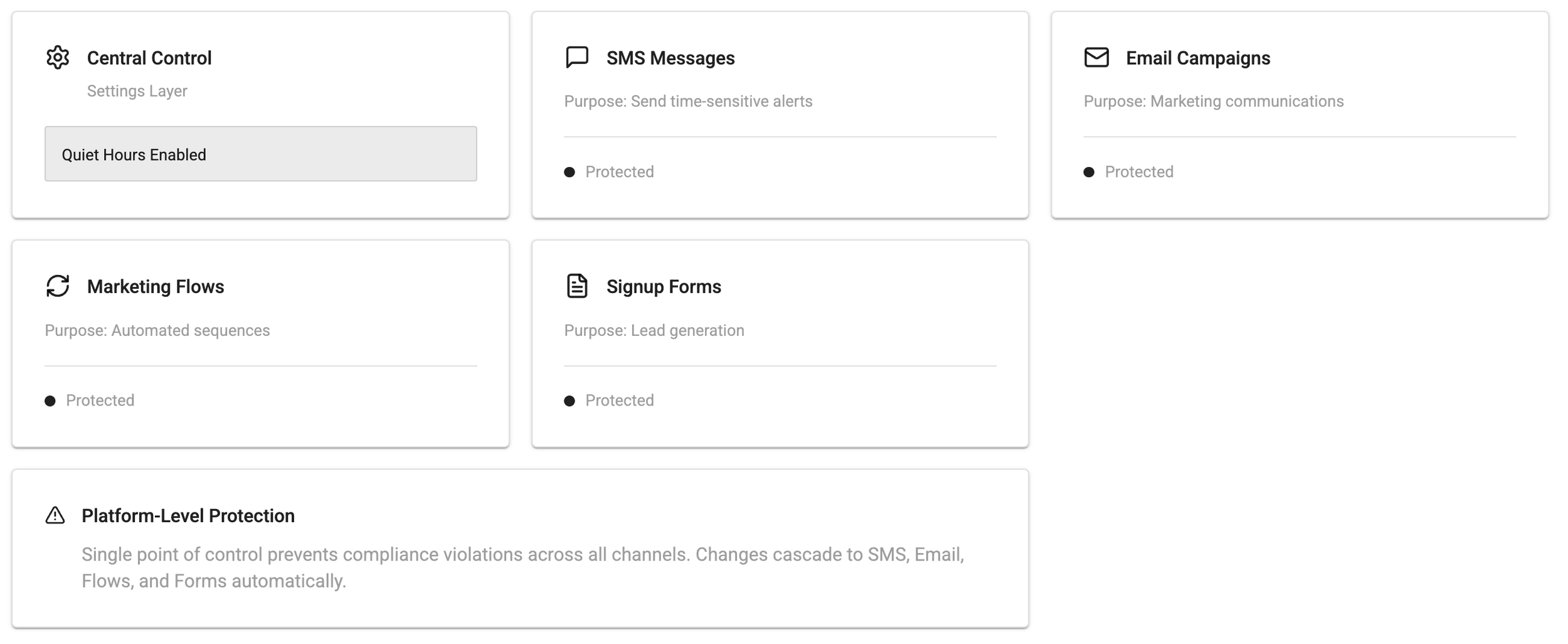
Task: Open the SMS Messages card title
Action: click(x=670, y=58)
